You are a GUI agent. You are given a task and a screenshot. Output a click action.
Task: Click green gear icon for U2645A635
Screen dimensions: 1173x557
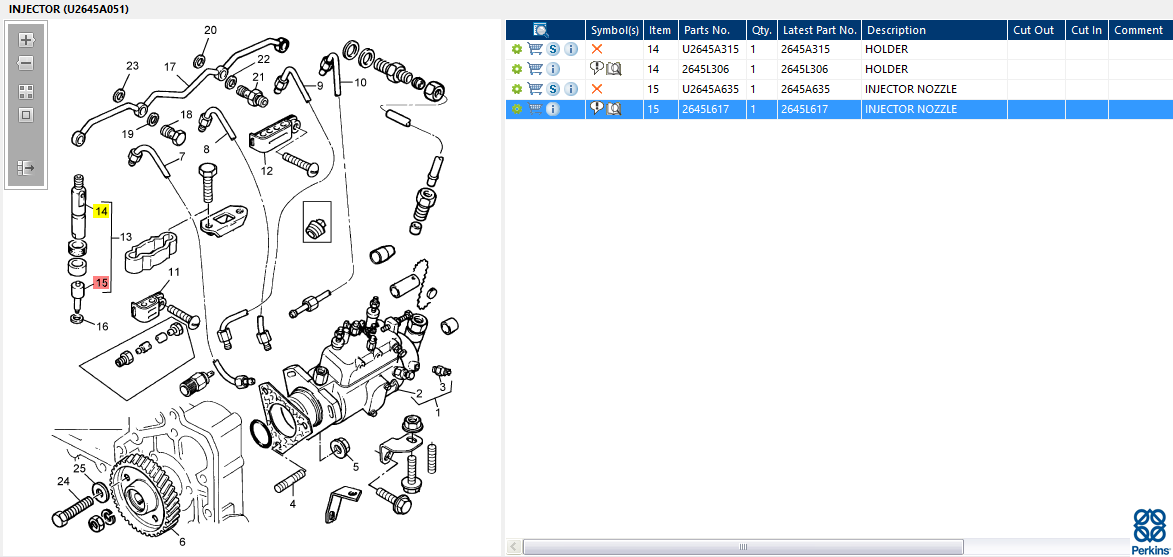(516, 90)
